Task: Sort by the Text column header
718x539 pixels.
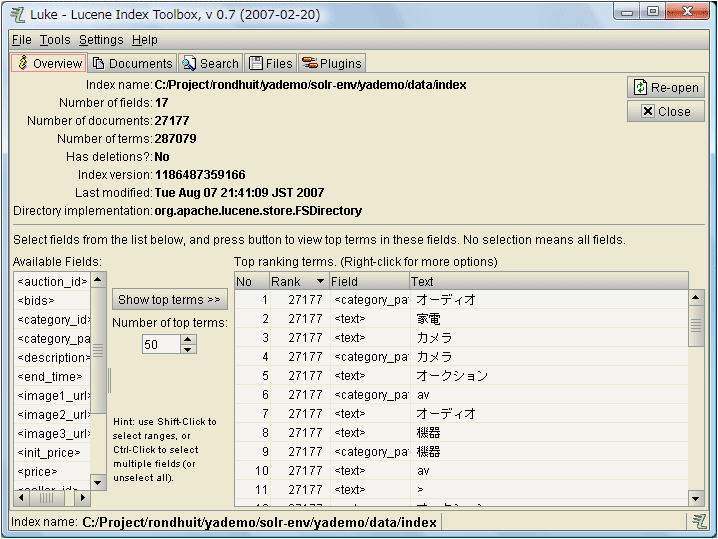Action: (549, 281)
